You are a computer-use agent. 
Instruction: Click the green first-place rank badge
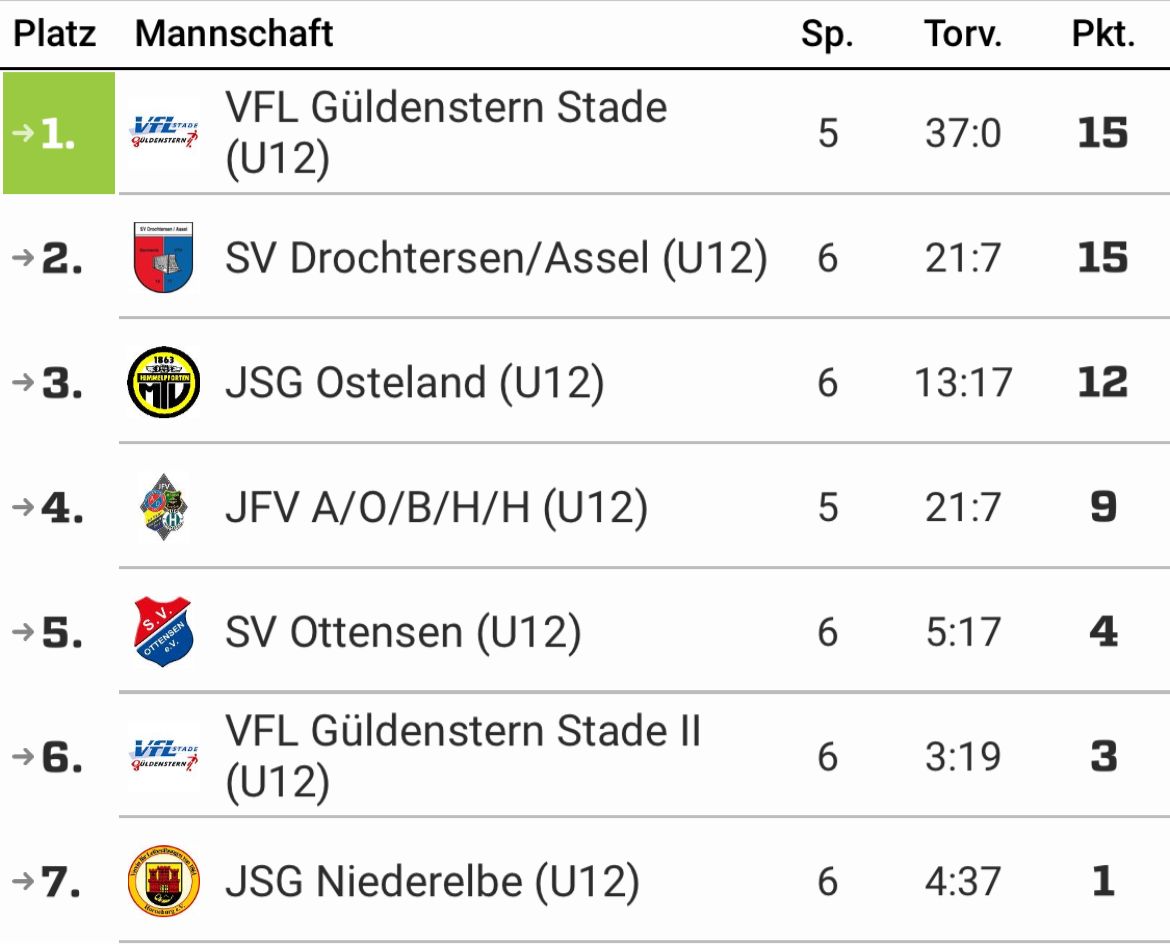click(59, 133)
